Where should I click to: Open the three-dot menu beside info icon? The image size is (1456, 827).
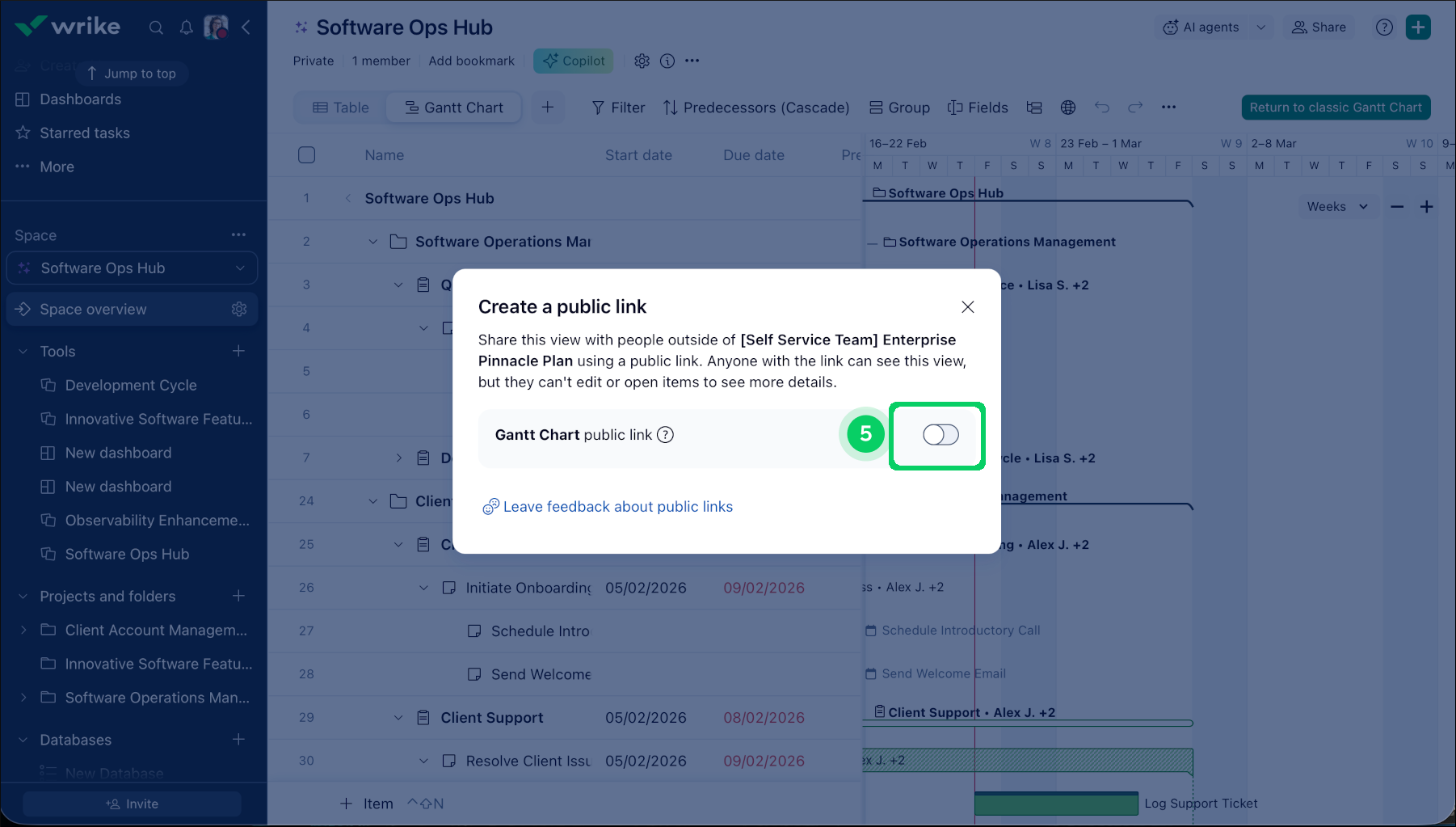click(x=692, y=61)
